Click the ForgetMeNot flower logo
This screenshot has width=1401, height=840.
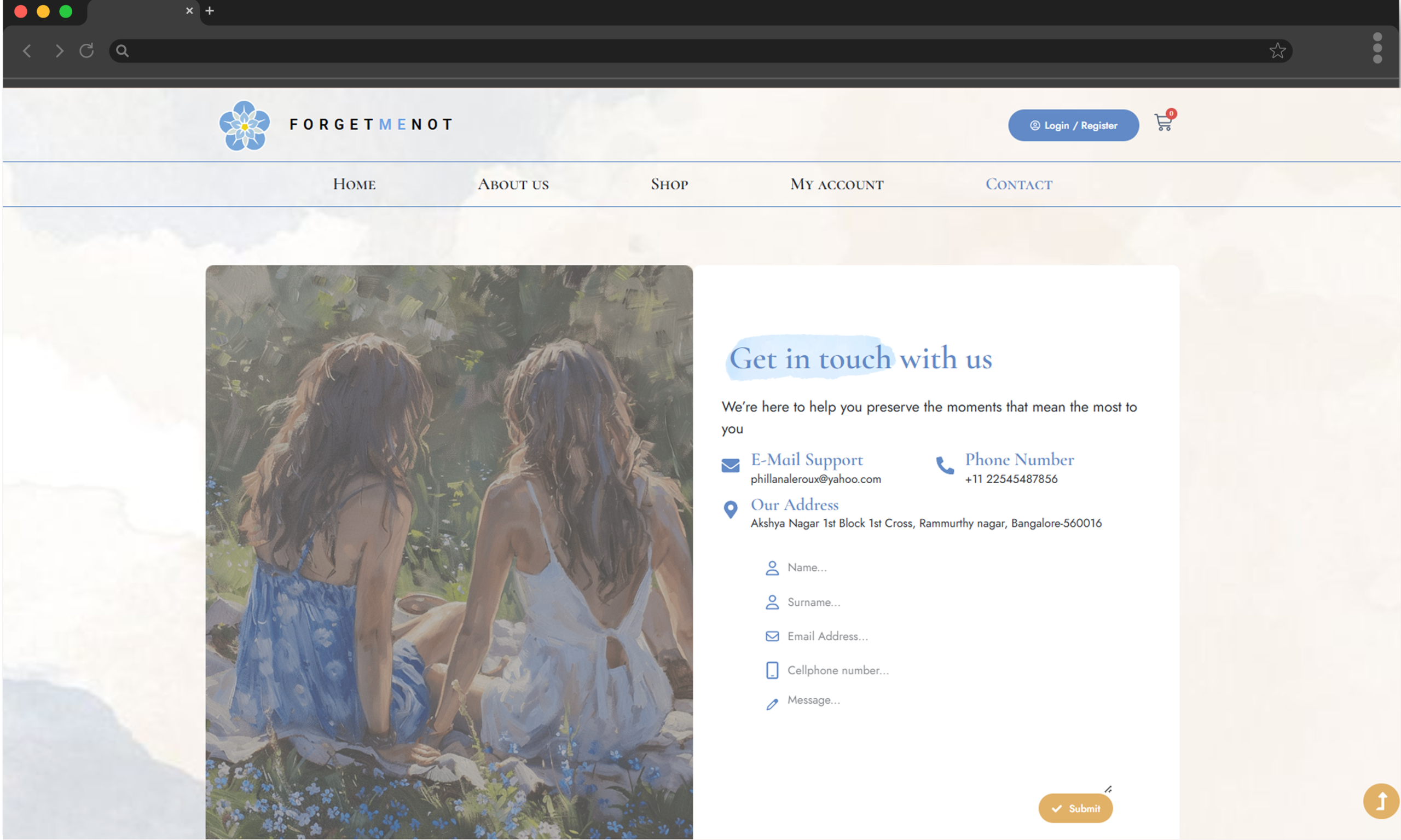[x=245, y=125]
